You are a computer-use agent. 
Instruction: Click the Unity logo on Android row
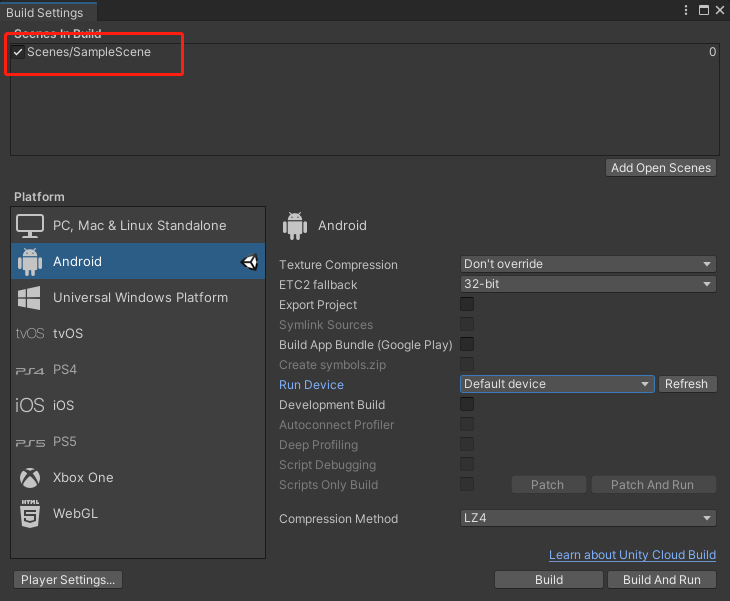pos(250,262)
